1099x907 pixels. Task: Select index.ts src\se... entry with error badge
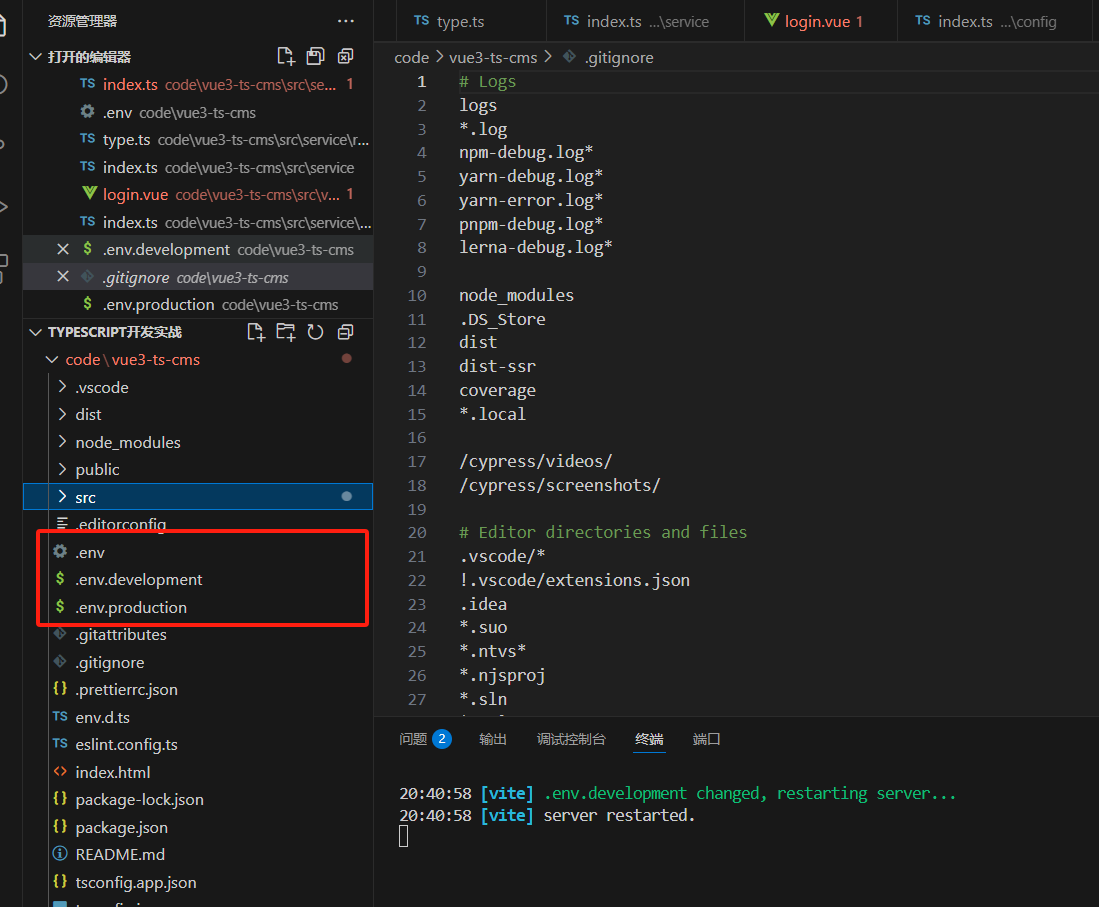tap(198, 84)
